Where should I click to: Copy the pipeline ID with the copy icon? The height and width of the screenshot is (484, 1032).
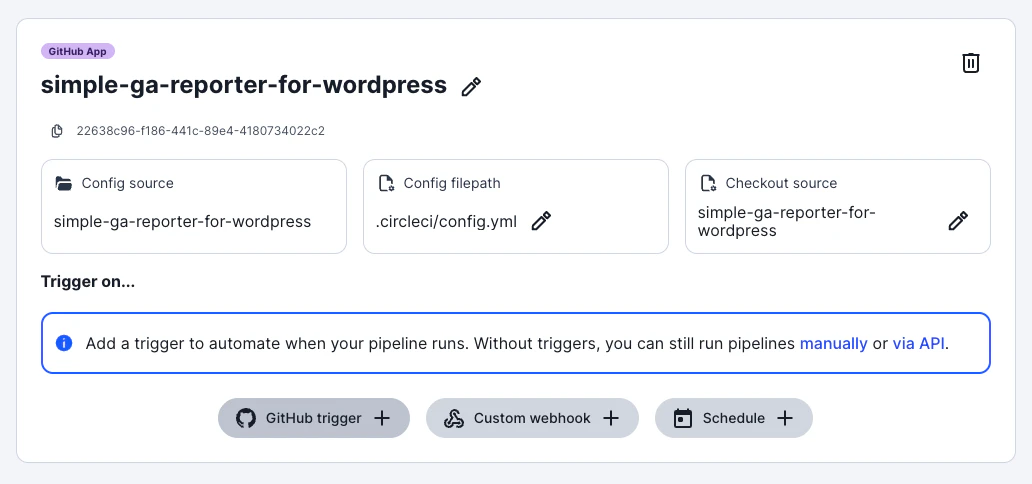[x=57, y=131]
